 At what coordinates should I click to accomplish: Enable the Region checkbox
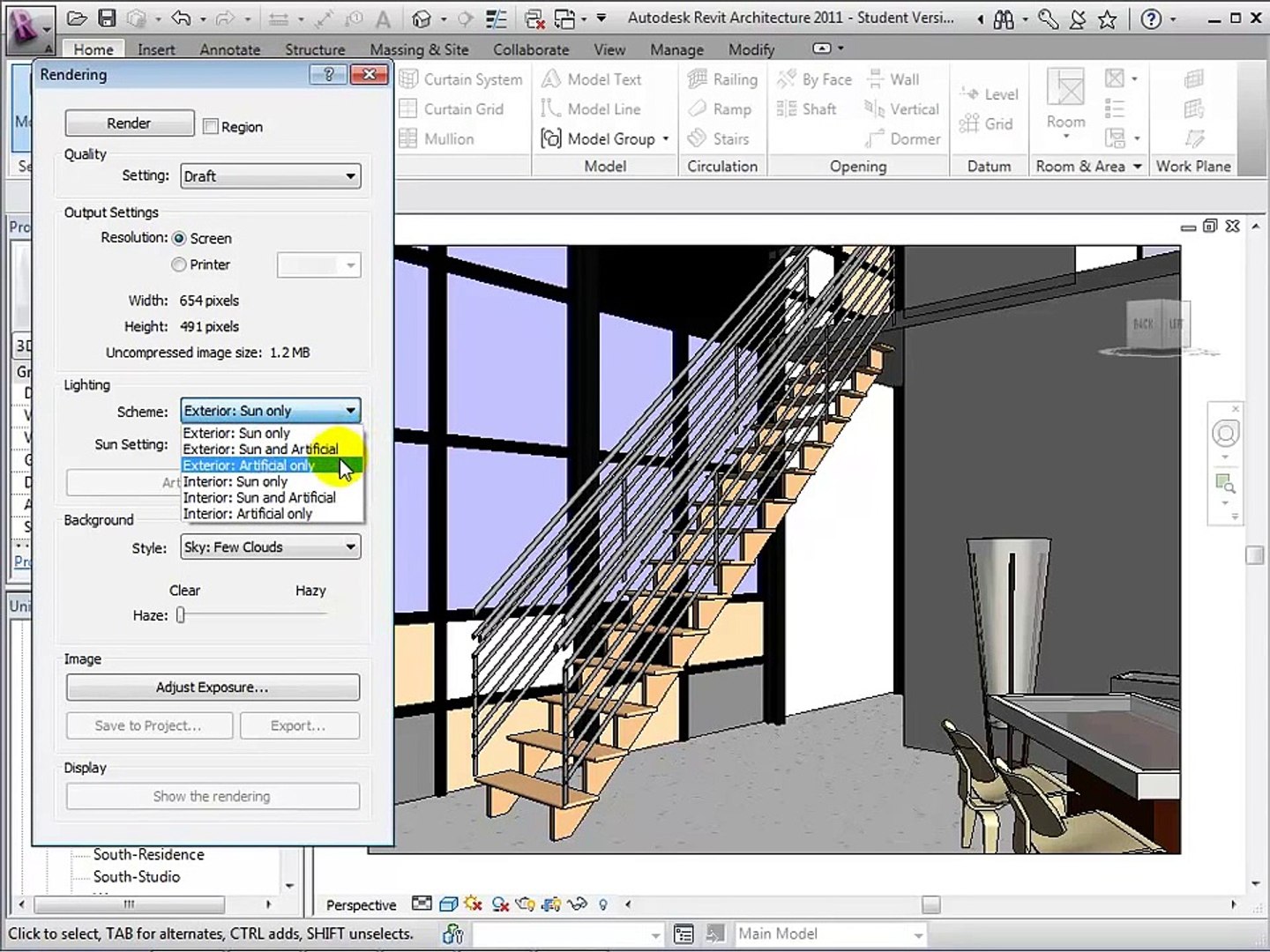pyautogui.click(x=210, y=127)
